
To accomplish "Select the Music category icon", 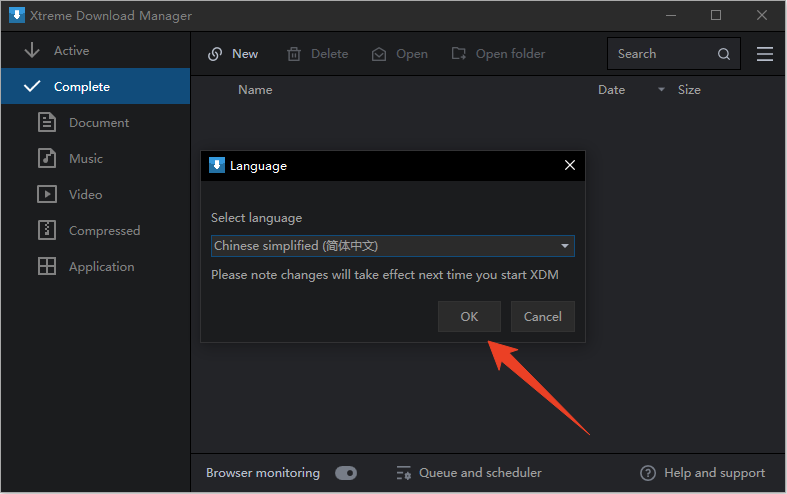I will (47, 158).
